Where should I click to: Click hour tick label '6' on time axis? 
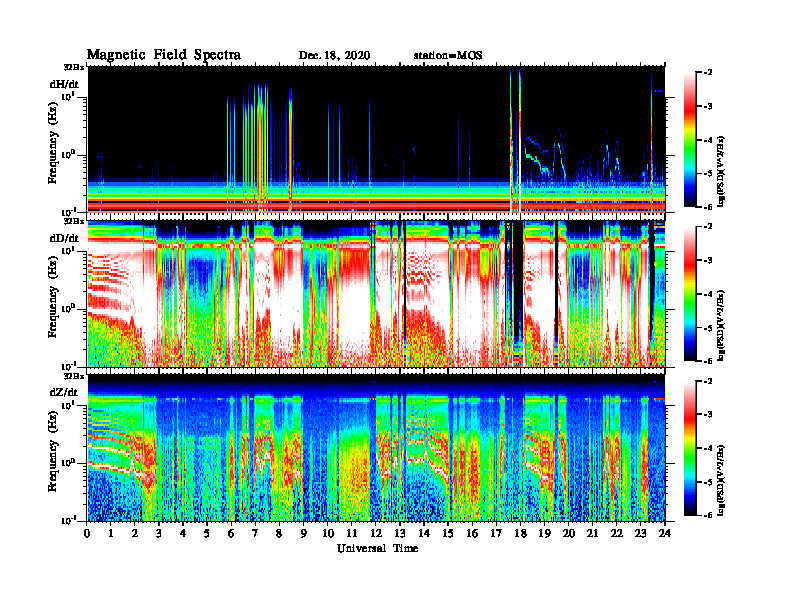pyautogui.click(x=232, y=534)
